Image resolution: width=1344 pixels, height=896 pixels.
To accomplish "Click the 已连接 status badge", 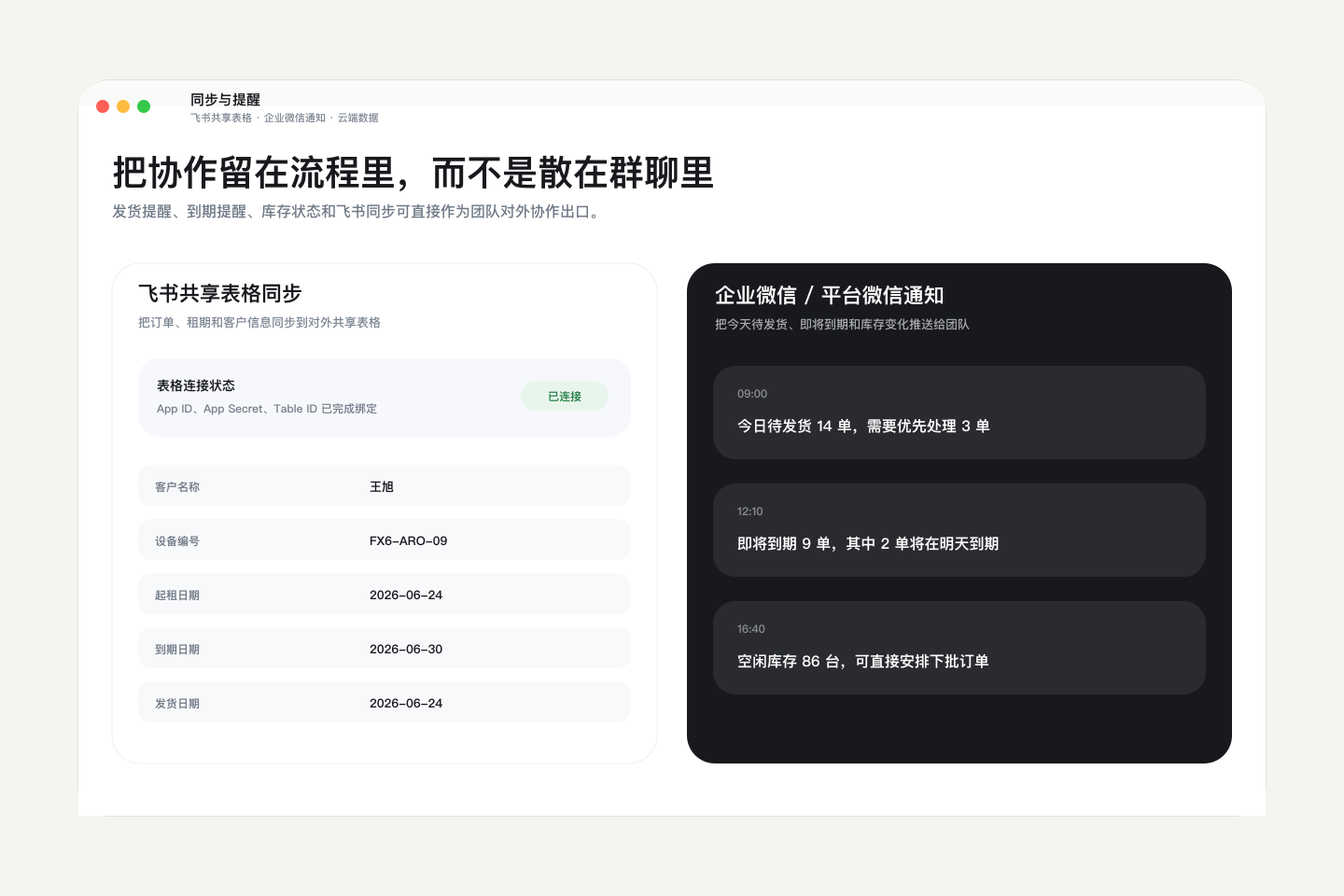I will pyautogui.click(x=565, y=397).
